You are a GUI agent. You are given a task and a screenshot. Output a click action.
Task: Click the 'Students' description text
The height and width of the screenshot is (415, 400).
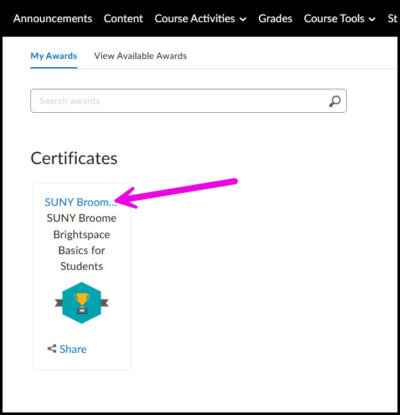(82, 266)
